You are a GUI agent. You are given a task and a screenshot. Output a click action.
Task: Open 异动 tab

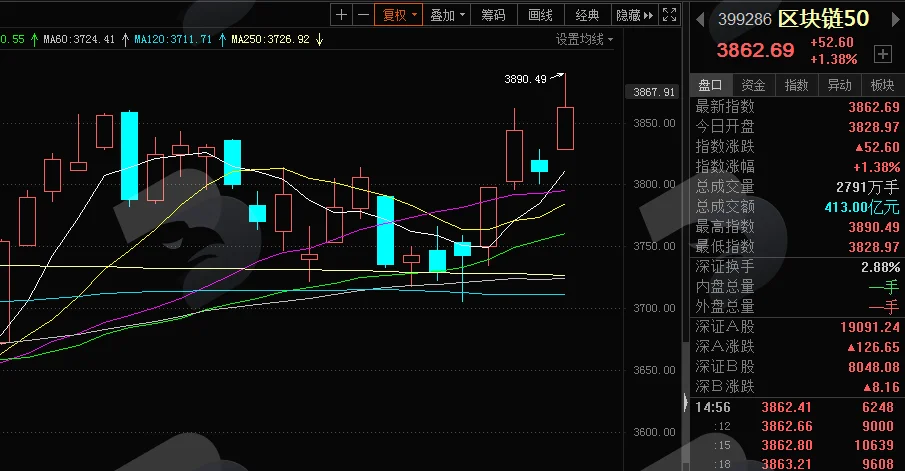coord(839,85)
